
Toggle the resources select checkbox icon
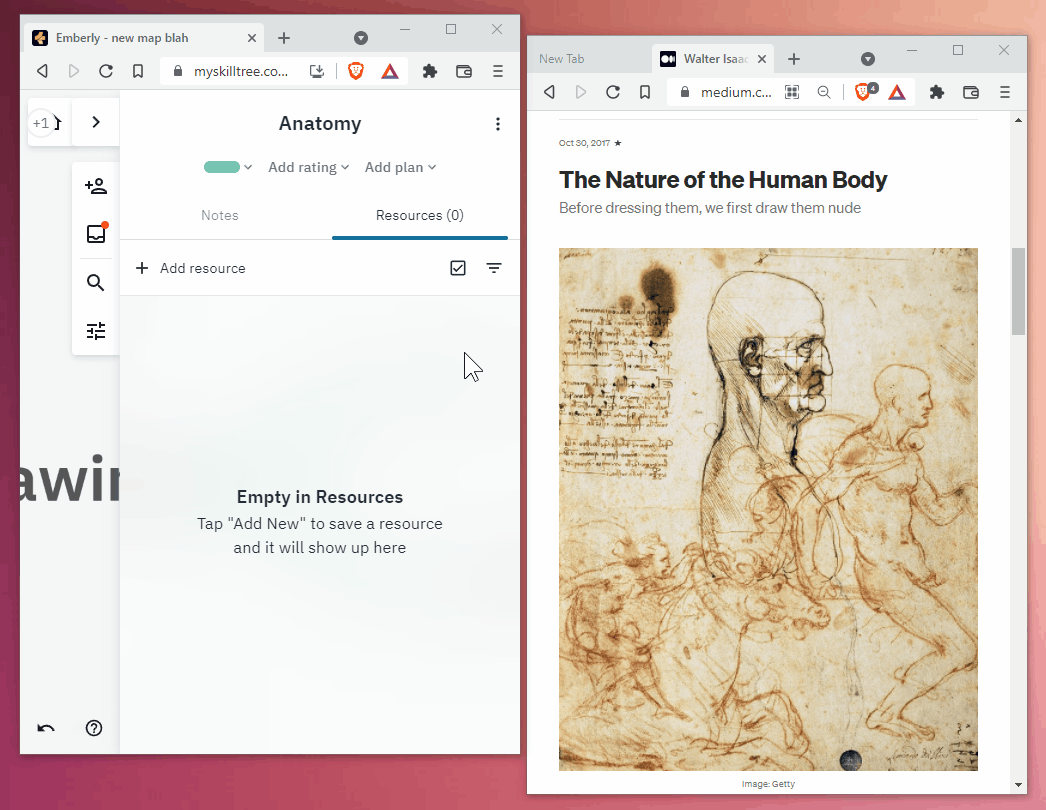coord(458,268)
